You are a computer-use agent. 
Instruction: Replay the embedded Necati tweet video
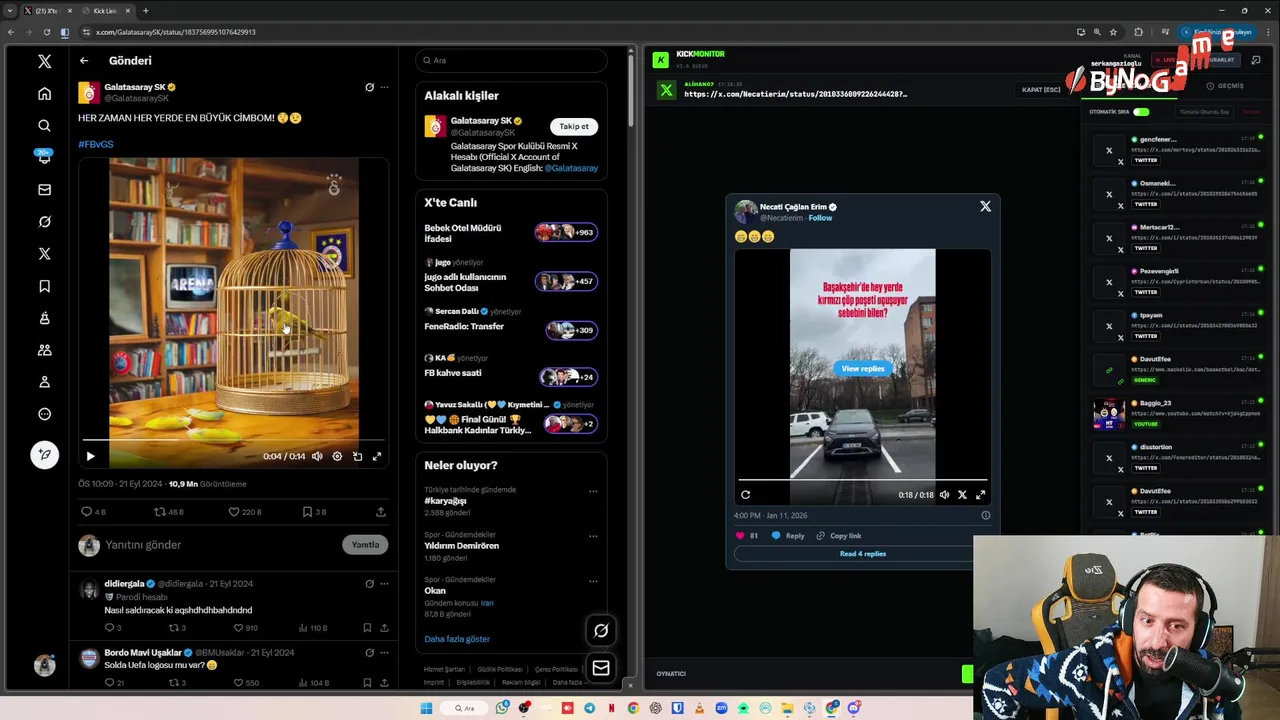coord(745,495)
